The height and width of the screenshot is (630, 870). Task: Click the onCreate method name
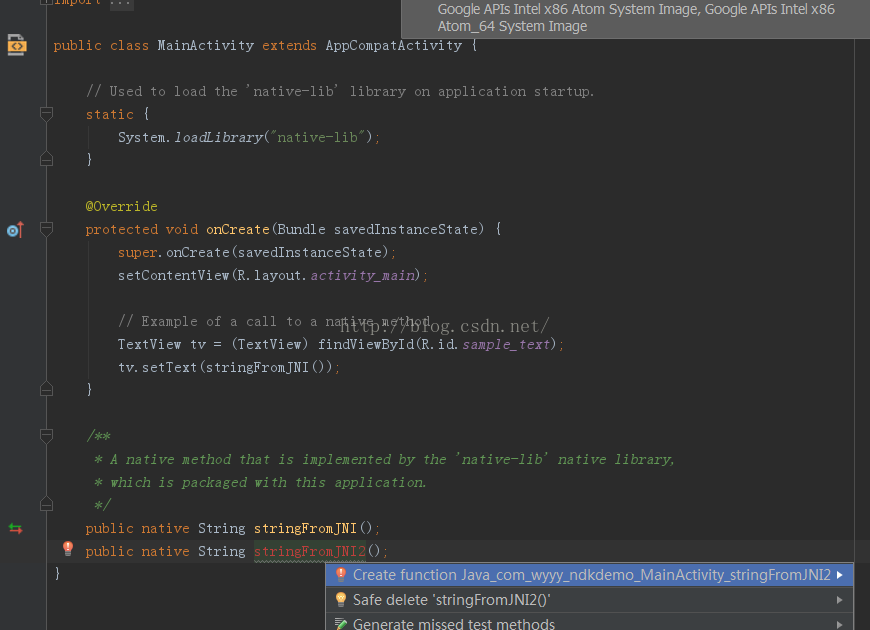(237, 229)
